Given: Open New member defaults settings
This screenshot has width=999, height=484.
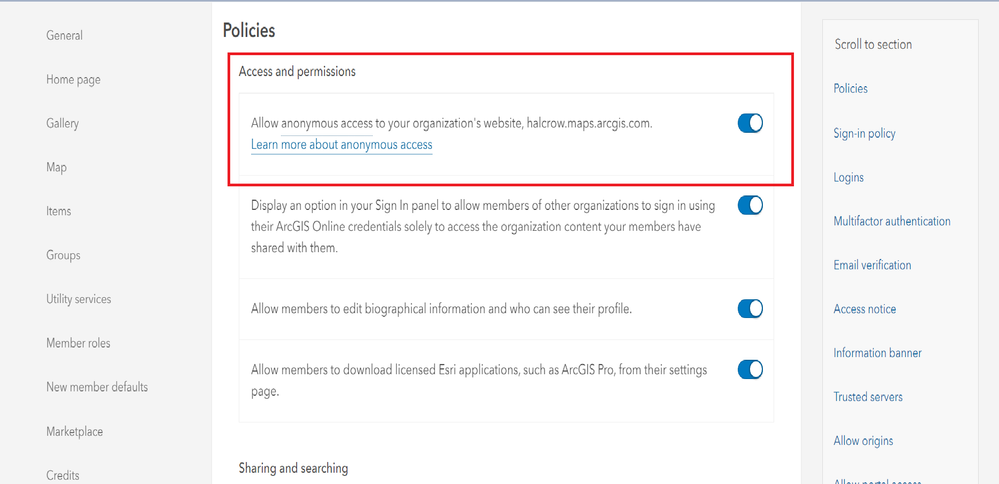Looking at the screenshot, I should pyautogui.click(x=96, y=388).
